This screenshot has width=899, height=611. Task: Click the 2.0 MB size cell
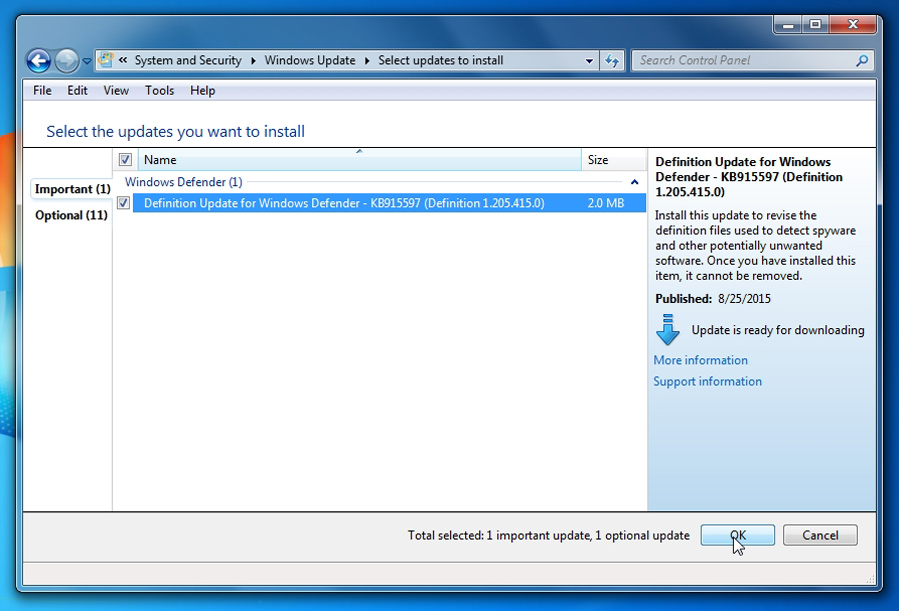(605, 203)
